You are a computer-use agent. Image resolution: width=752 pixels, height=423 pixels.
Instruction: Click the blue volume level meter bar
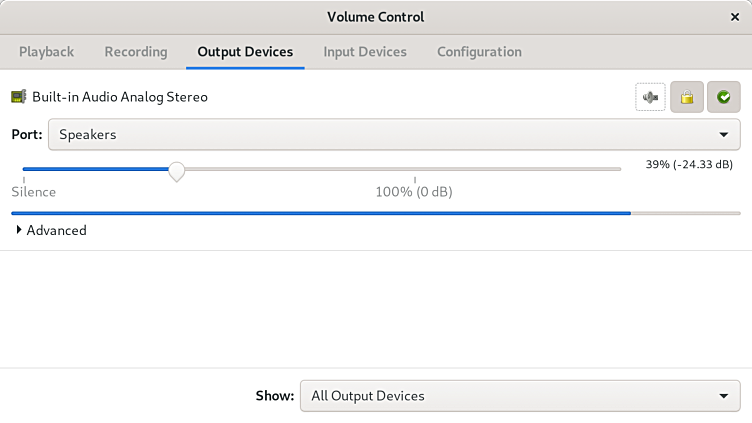point(320,213)
